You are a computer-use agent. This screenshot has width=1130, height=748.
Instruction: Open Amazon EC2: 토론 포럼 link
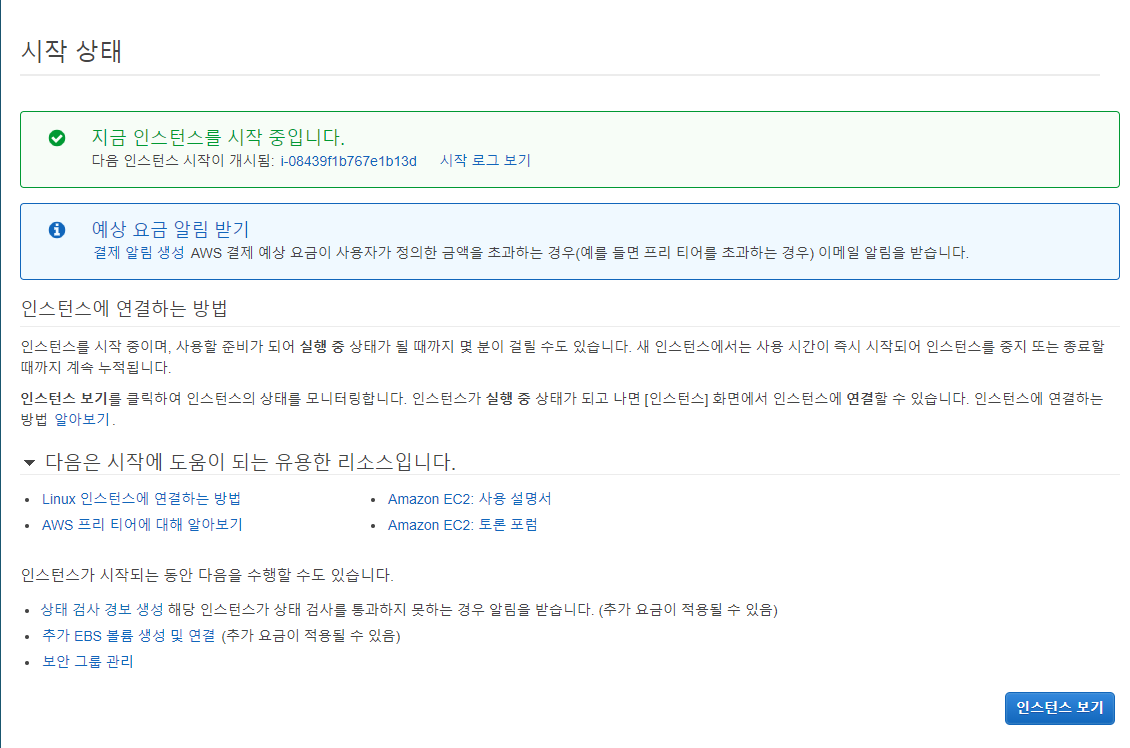click(x=463, y=525)
